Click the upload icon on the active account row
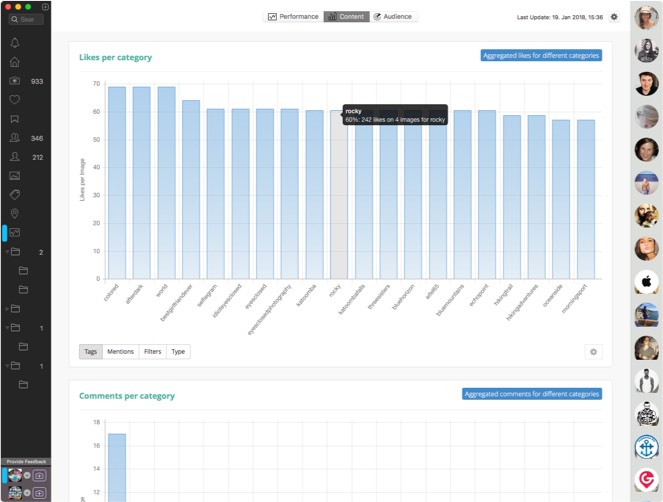The image size is (663, 502). [x=39, y=476]
